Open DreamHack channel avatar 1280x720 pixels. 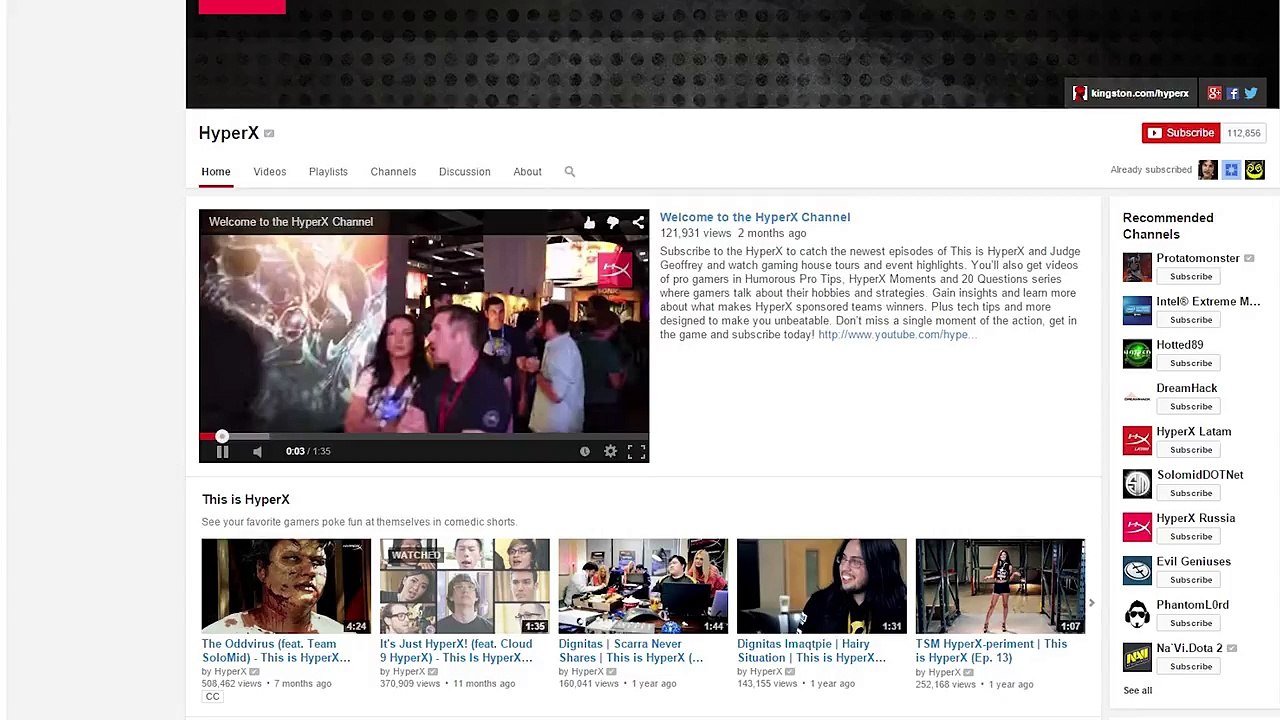[1137, 397]
